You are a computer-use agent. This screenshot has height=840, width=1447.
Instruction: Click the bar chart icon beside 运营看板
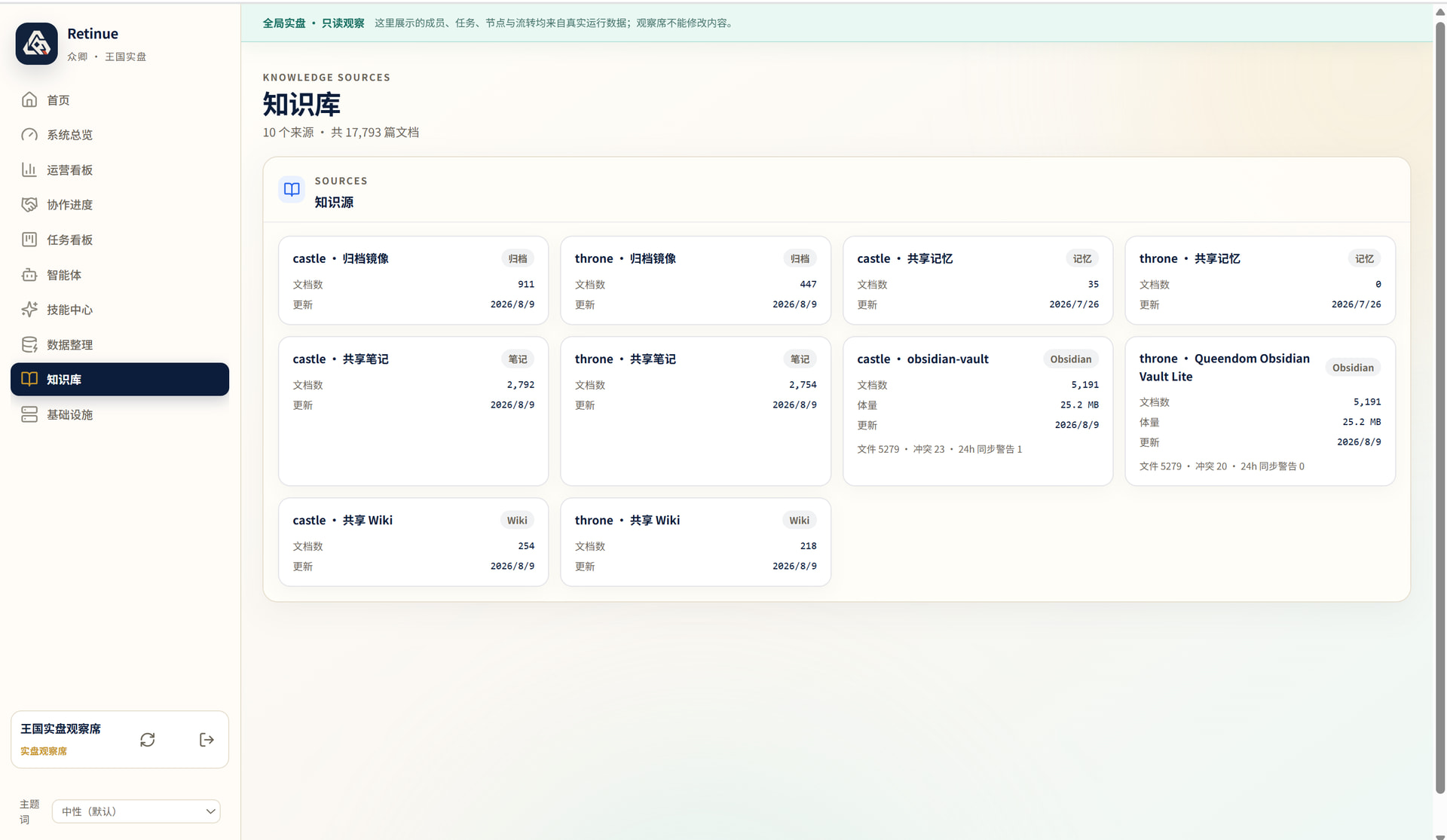(29, 170)
